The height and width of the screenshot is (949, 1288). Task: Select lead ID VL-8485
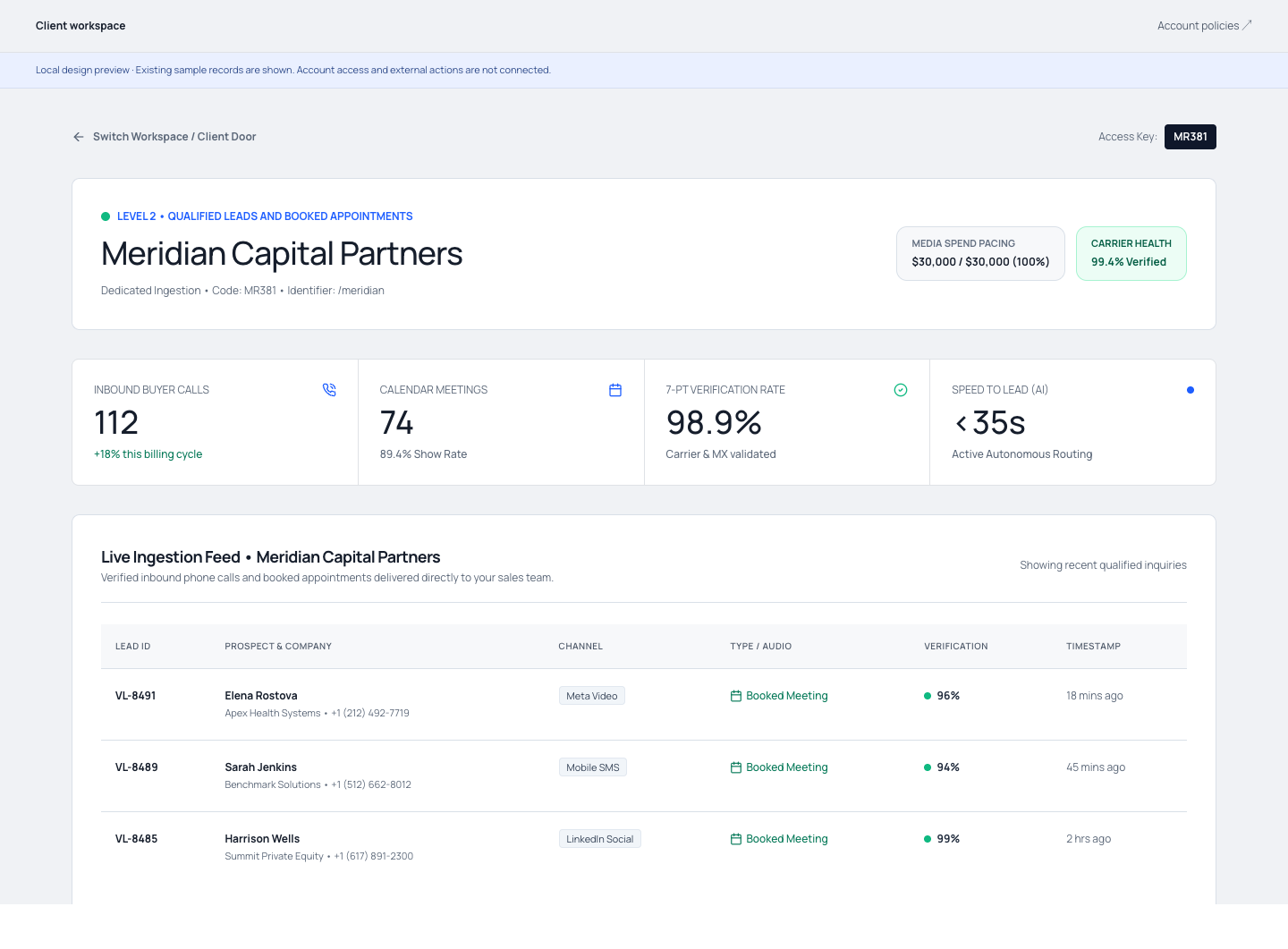[x=137, y=839]
